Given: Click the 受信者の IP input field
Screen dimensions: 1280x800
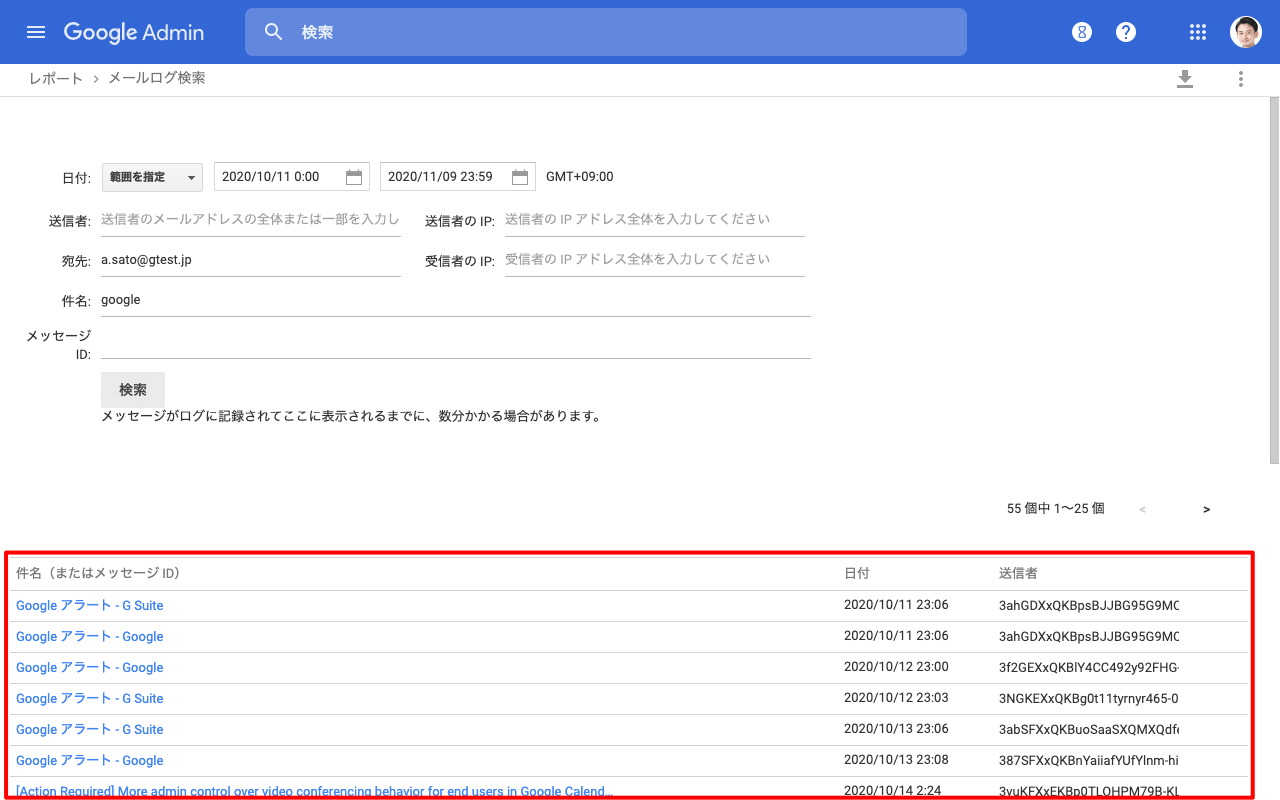Looking at the screenshot, I should pos(655,260).
